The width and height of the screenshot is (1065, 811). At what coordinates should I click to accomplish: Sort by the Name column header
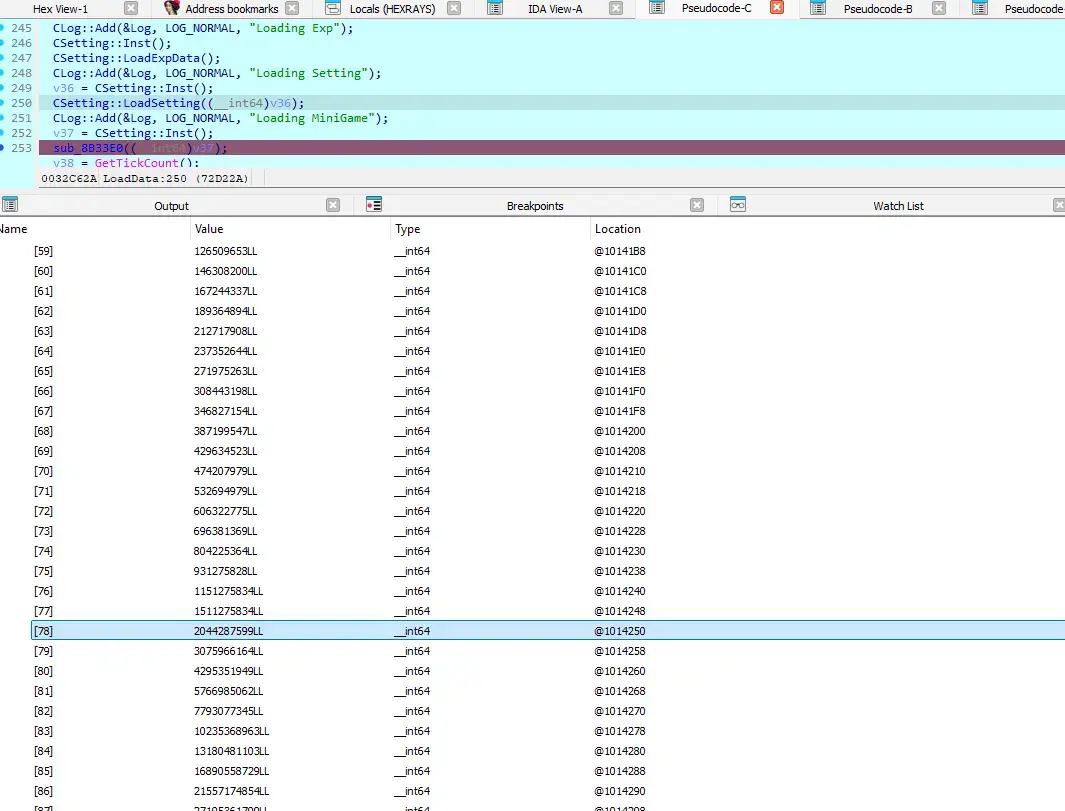point(14,229)
